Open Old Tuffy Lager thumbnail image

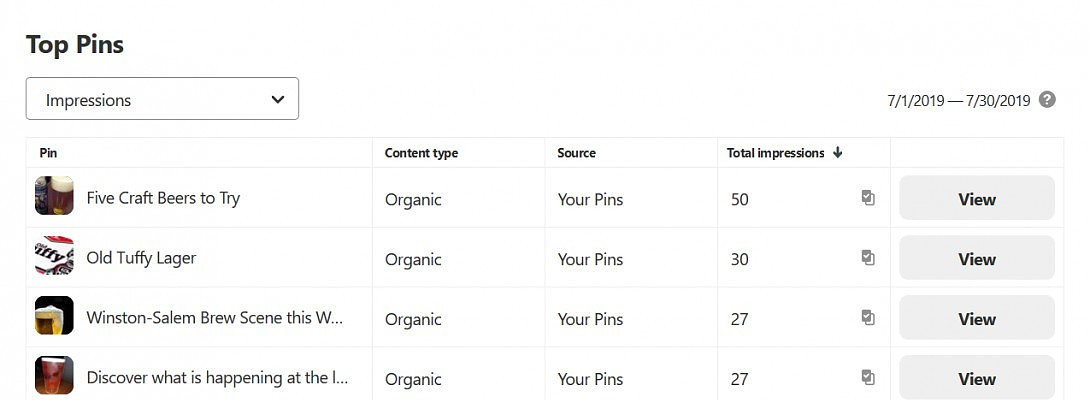pyautogui.click(x=54, y=256)
